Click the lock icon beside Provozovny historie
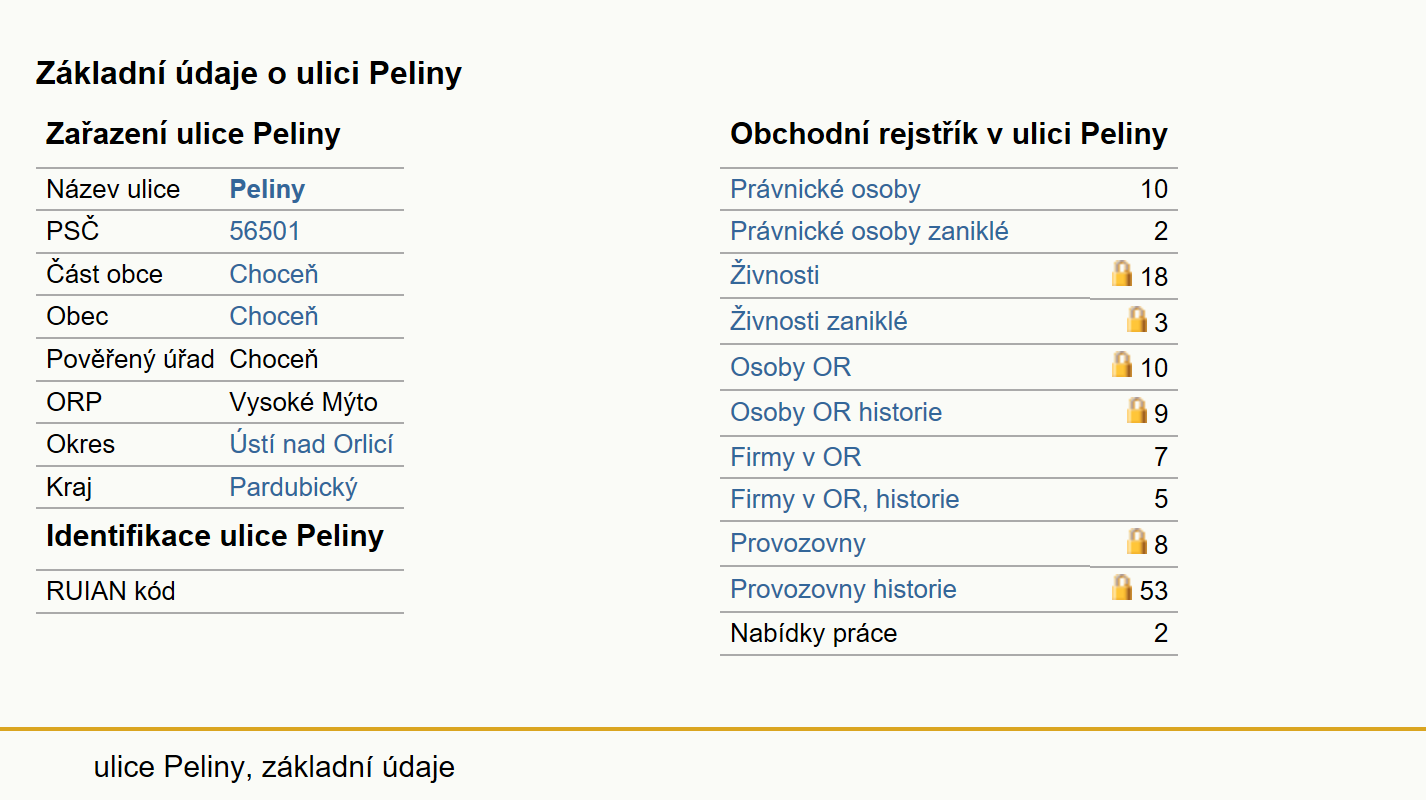 [1122, 588]
